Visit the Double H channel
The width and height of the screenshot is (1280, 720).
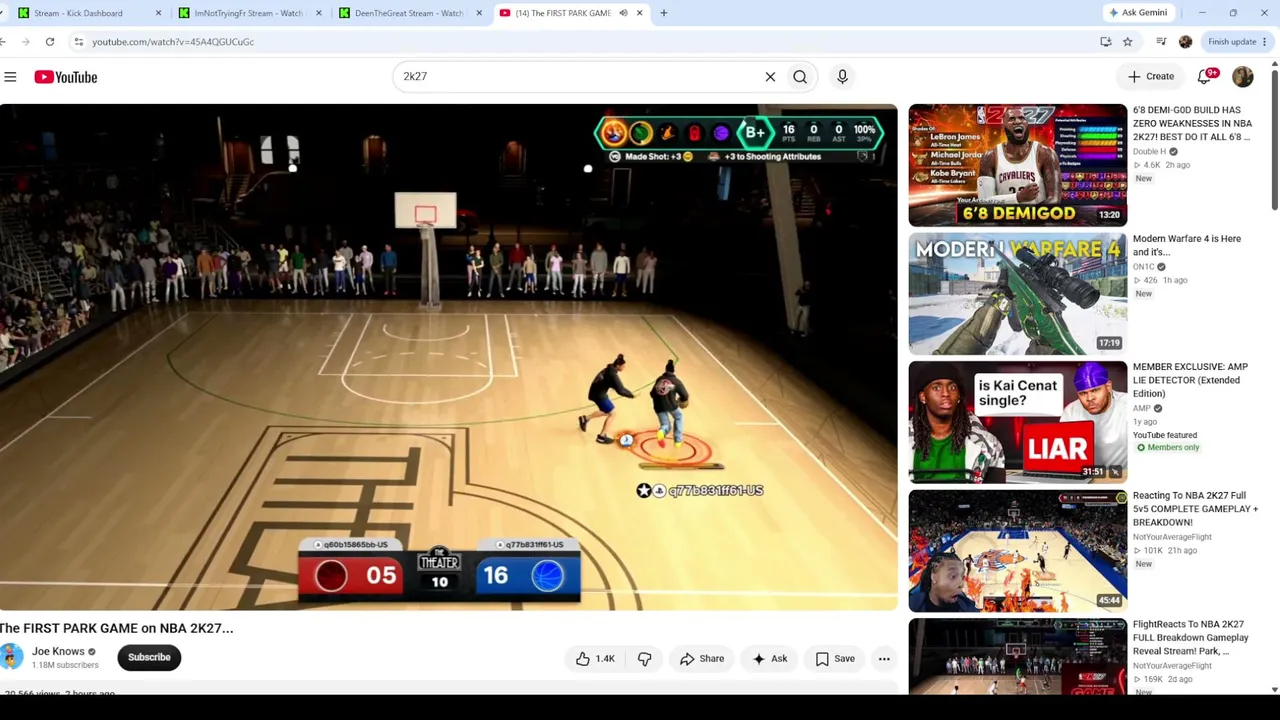1149,152
